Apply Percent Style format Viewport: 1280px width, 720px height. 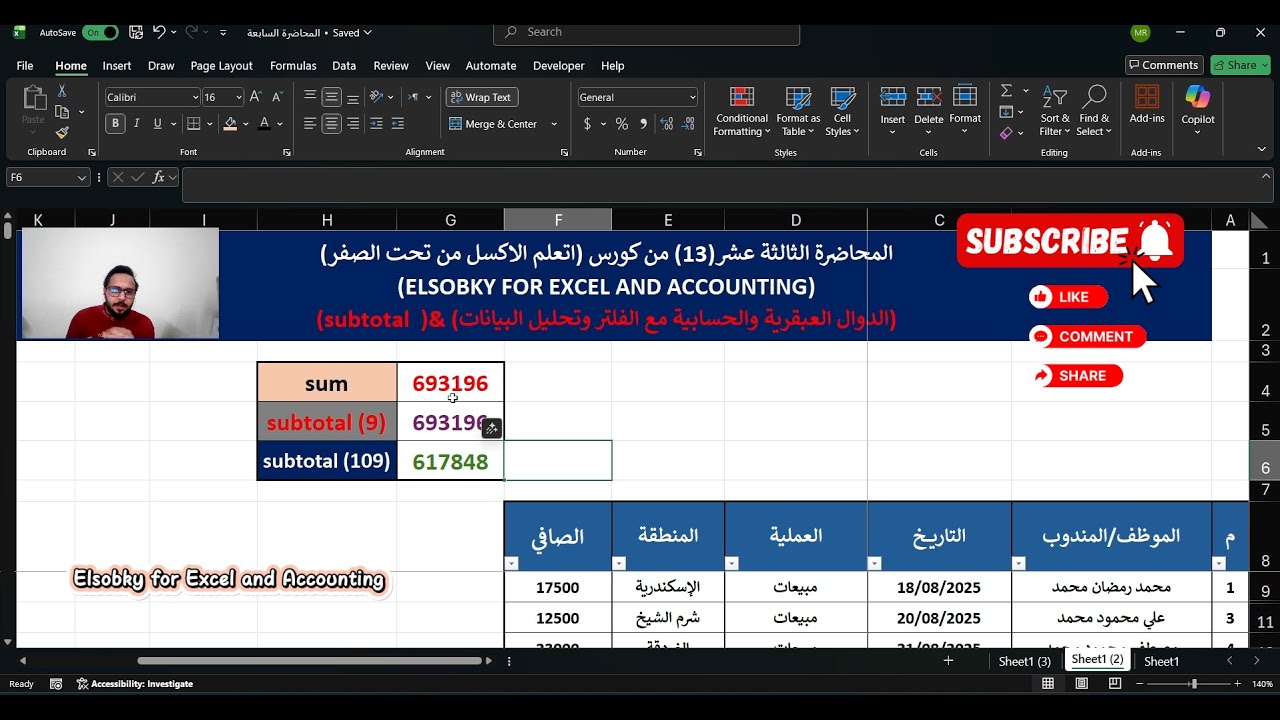pyautogui.click(x=622, y=124)
